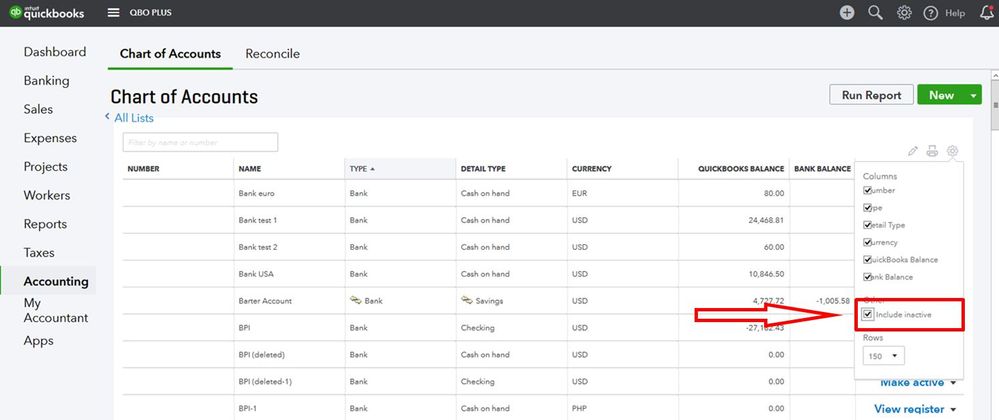Switch to the Reconcile tab
This screenshot has height=420, width=999.
(x=272, y=54)
